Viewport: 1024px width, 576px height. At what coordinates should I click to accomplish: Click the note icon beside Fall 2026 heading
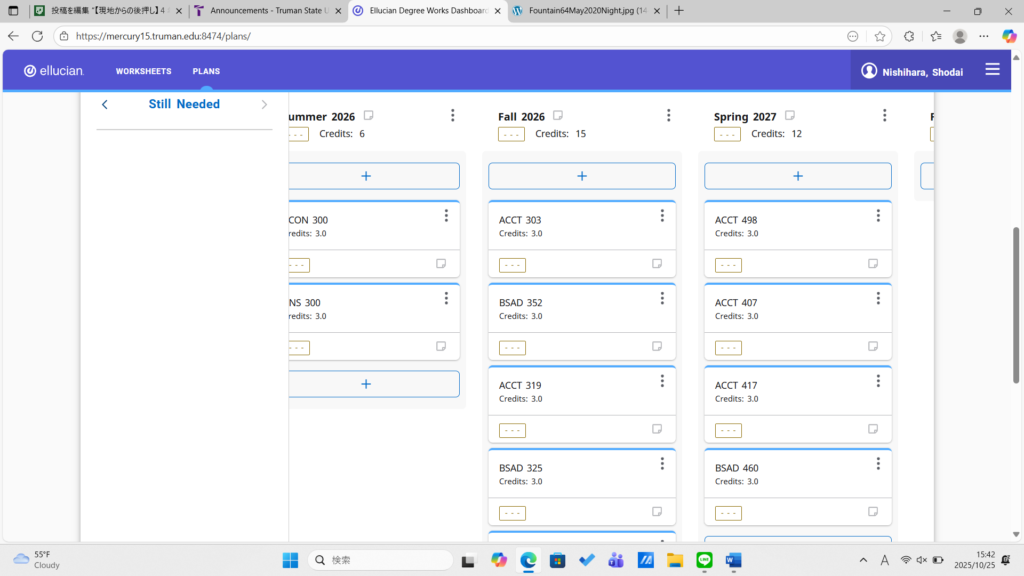tap(558, 116)
